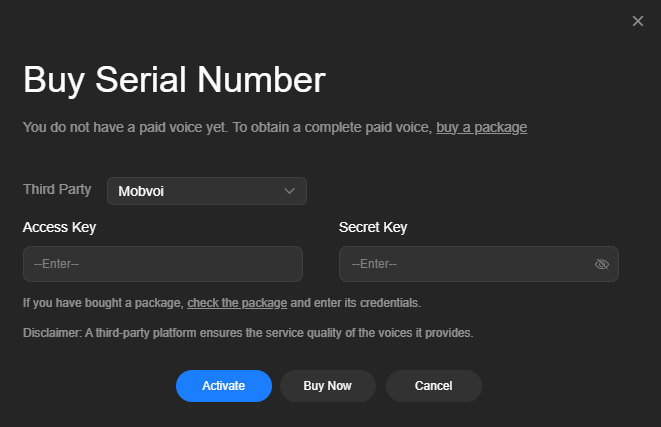This screenshot has width=661, height=427.
Task: Toggle Secret Key visibility eye icon
Action: (602, 264)
